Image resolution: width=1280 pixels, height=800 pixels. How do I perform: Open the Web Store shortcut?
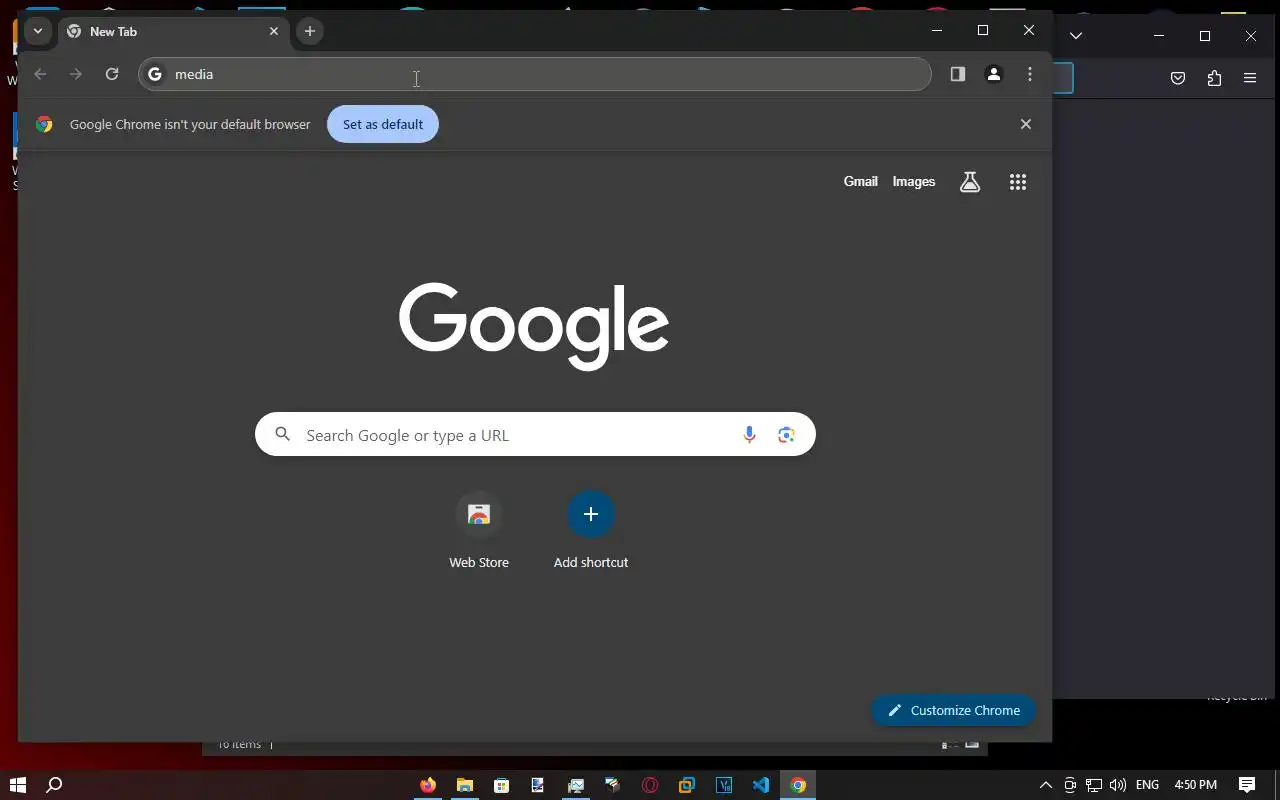tap(479, 531)
